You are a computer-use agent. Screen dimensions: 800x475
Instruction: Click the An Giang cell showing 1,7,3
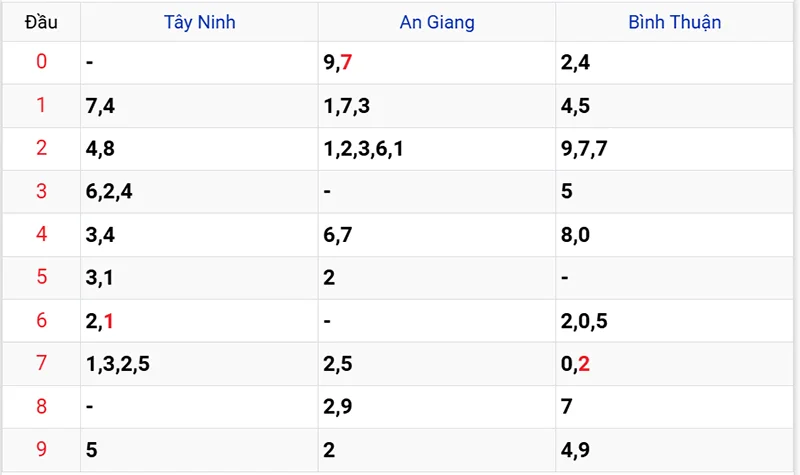tap(348, 106)
